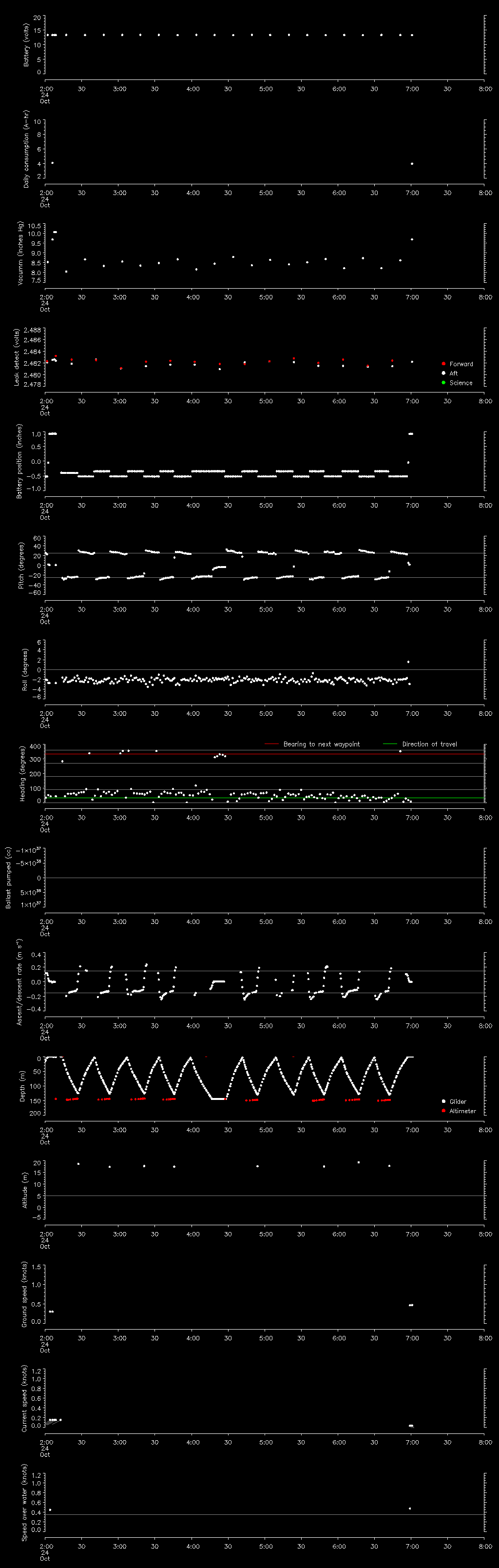Click Speed over water point near 7:00

coord(410,1509)
